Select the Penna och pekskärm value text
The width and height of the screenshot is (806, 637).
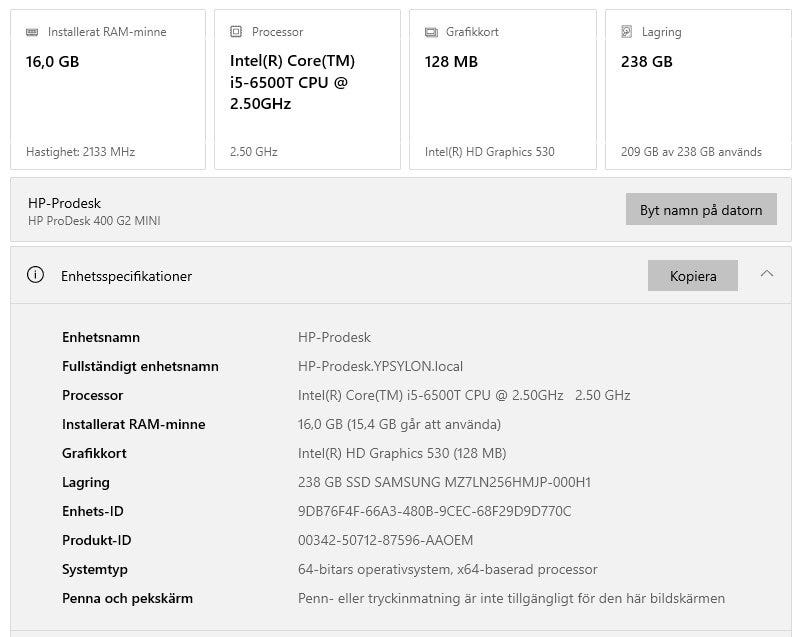(x=511, y=598)
